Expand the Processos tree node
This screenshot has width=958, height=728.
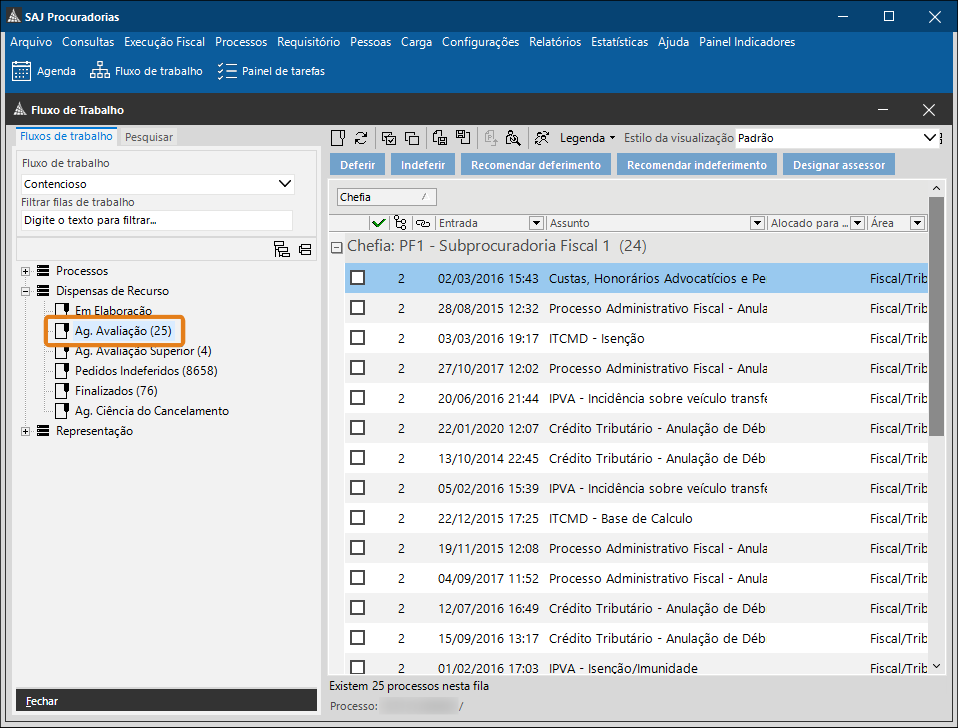pyautogui.click(x=25, y=271)
